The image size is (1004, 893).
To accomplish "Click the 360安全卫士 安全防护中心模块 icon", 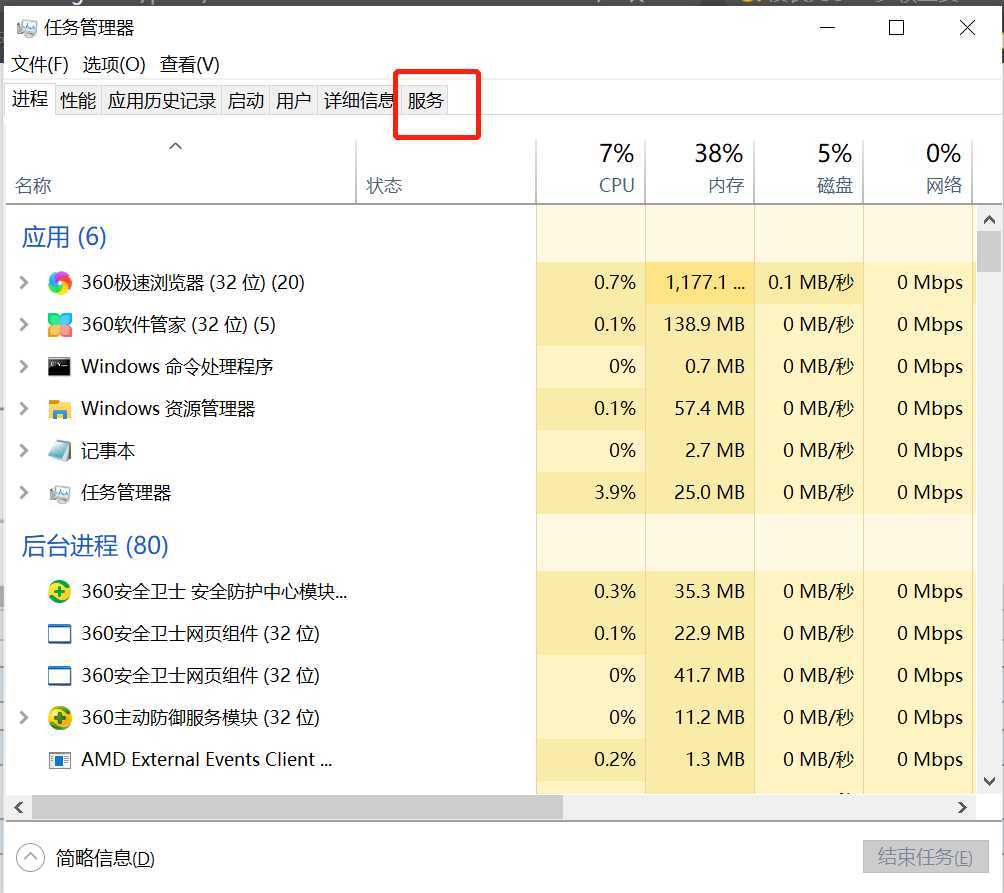I will pyautogui.click(x=60, y=591).
